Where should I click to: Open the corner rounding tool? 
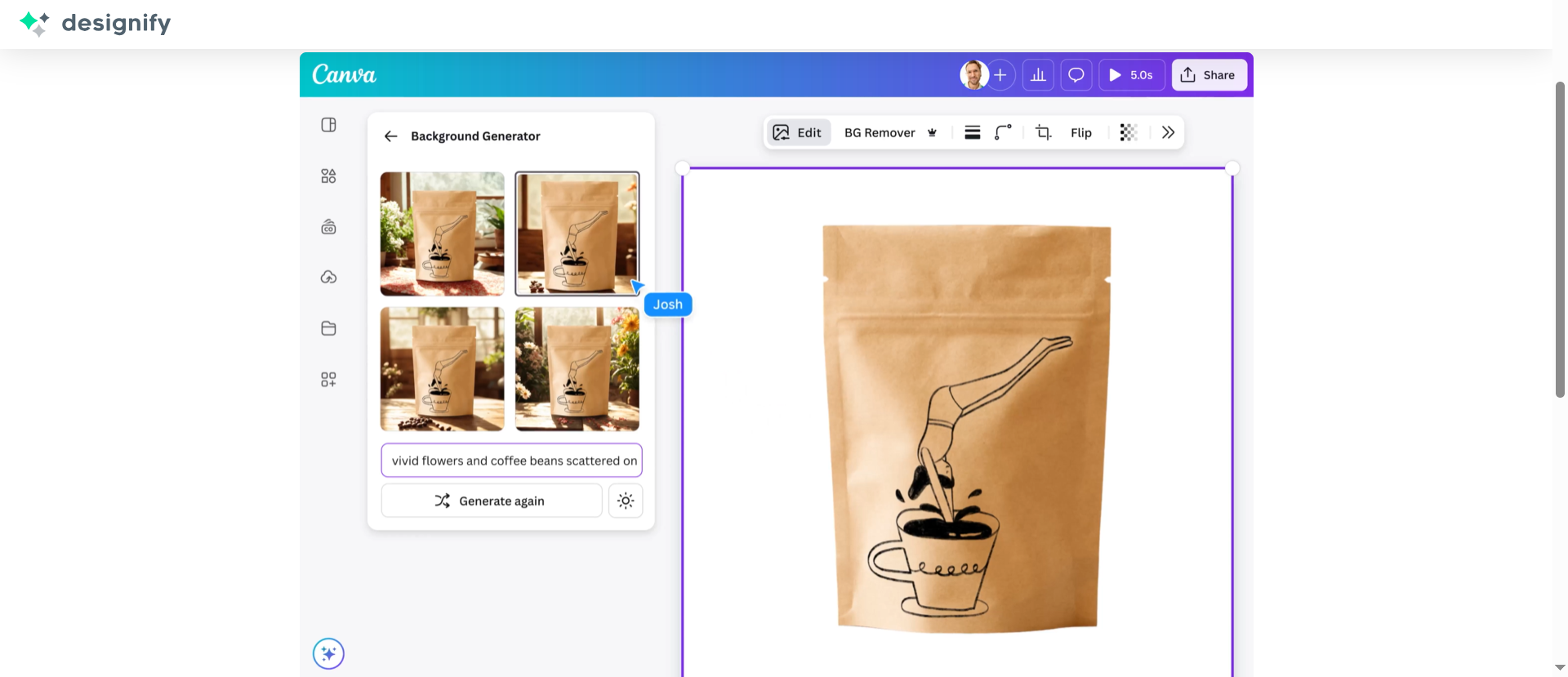click(x=1003, y=132)
